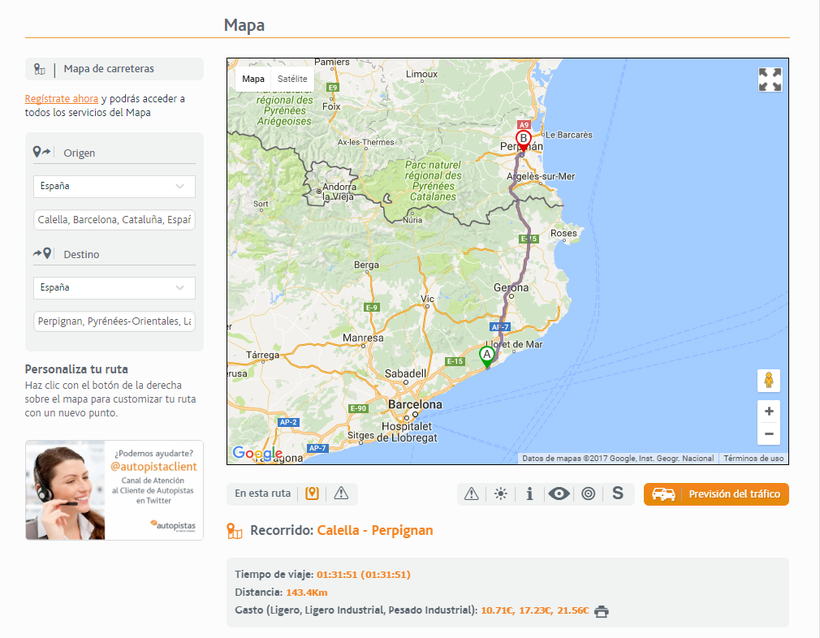The image size is (820, 638).
Task: Toggle route map-pin points of interest
Action: click(x=312, y=493)
